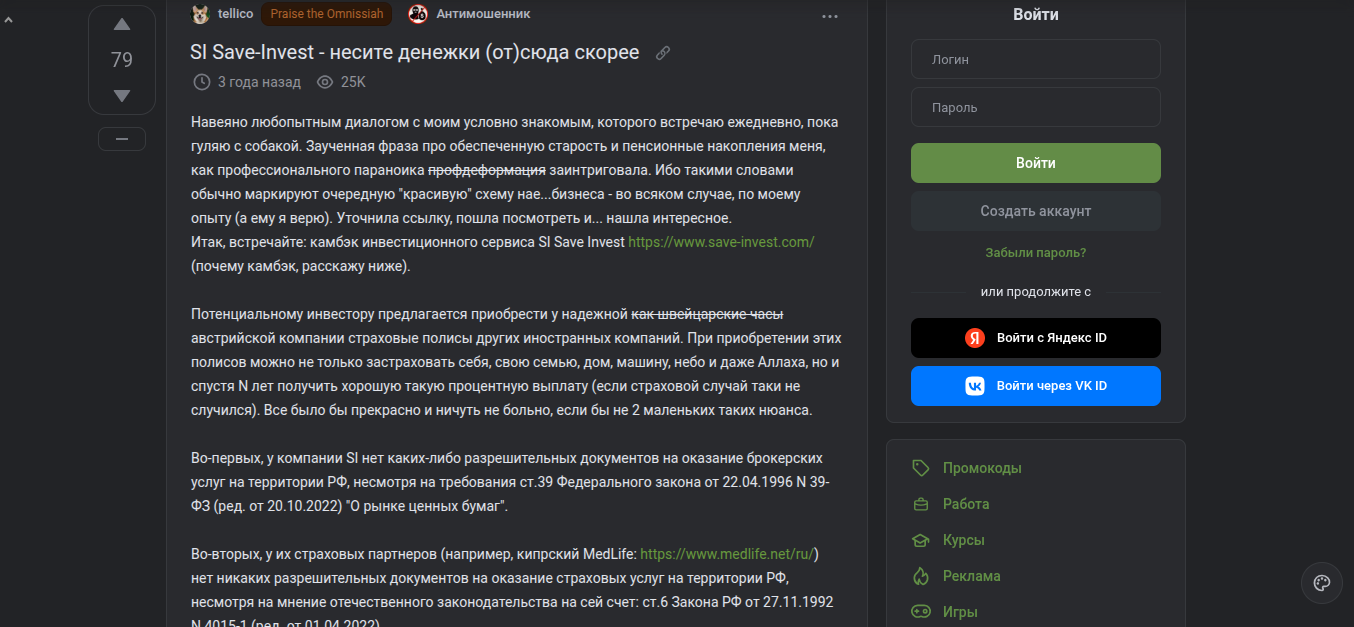Image resolution: width=1354 pixels, height=627 pixels.
Task: Upvote the post with arrow above 79
Action: pos(122,24)
